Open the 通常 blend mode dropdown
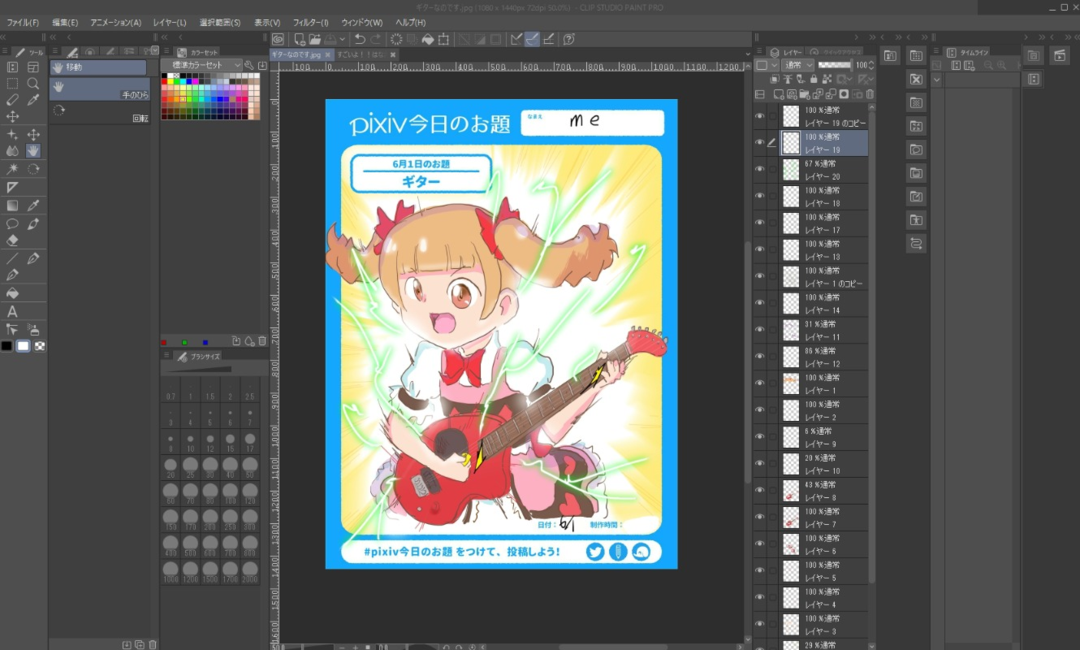 point(797,65)
